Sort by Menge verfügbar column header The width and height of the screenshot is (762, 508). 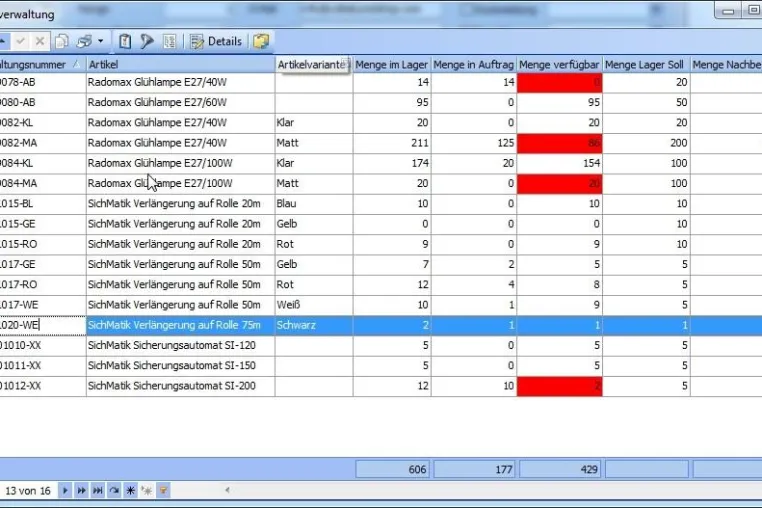click(x=559, y=65)
